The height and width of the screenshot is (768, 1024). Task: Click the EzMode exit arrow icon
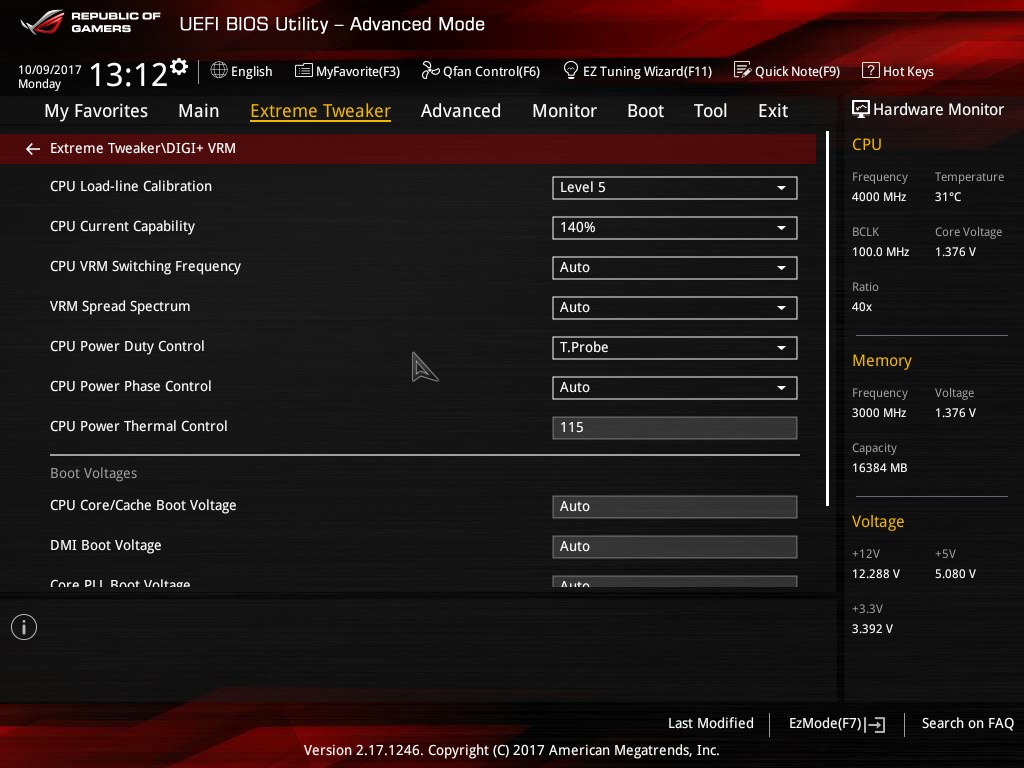point(876,724)
